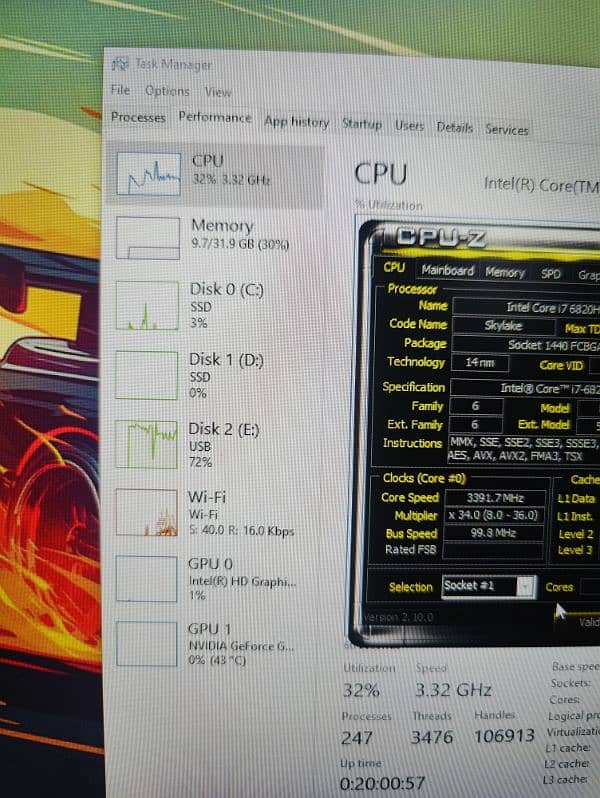The height and width of the screenshot is (798, 600).
Task: Expand the Socket #1 selection dropdown
Action: pos(489,586)
